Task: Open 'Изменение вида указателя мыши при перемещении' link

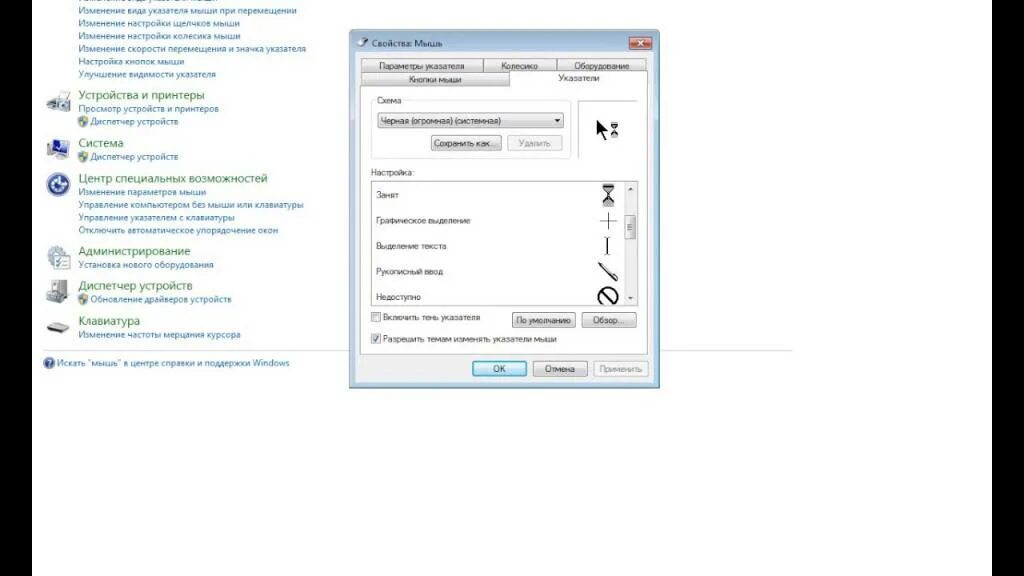Action: tap(187, 10)
